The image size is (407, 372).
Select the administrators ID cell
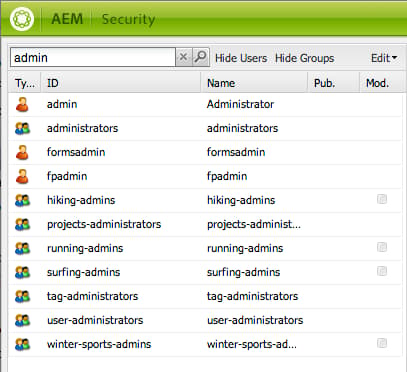tap(82, 128)
